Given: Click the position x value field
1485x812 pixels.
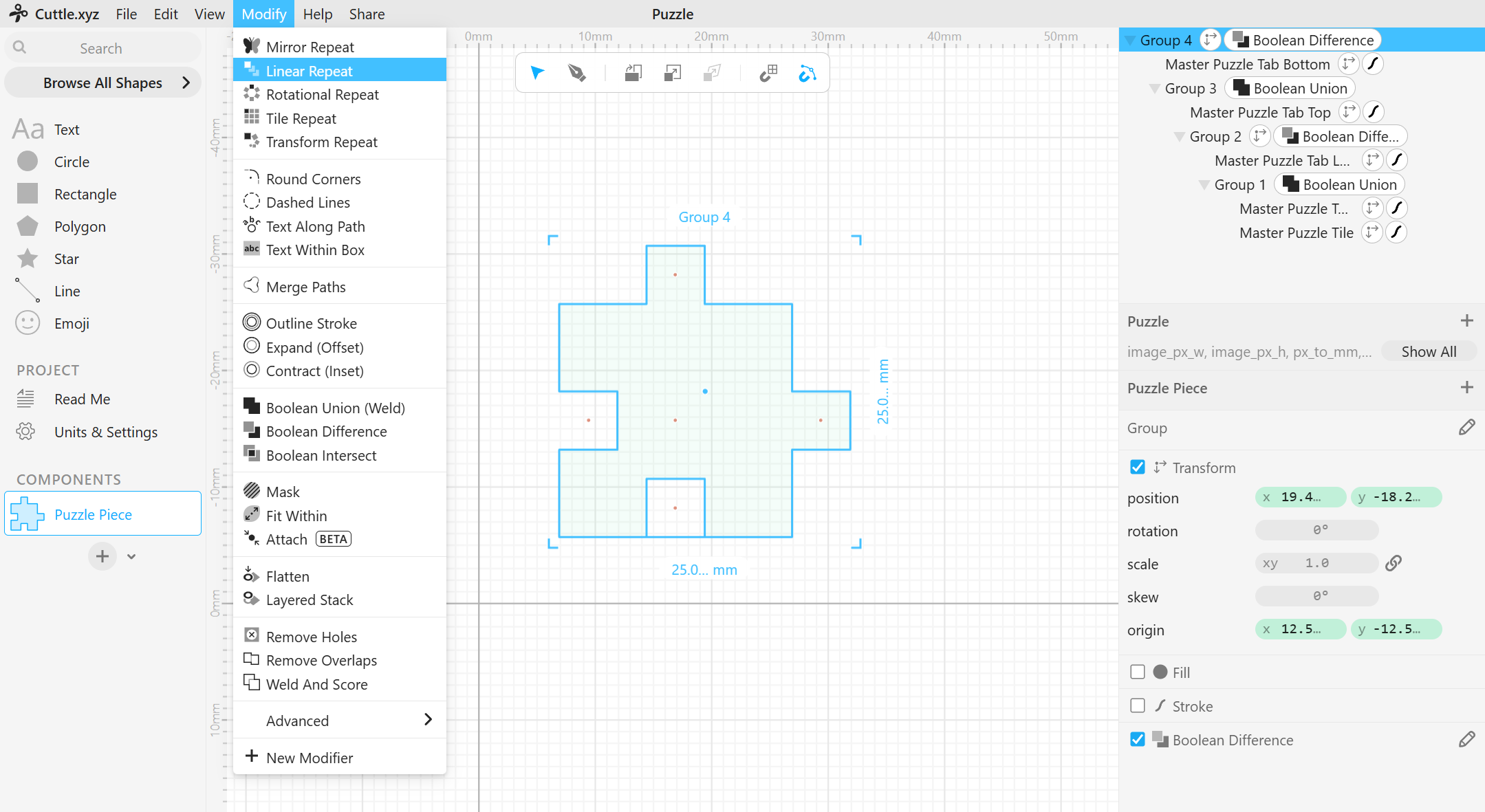Looking at the screenshot, I should 1300,497.
